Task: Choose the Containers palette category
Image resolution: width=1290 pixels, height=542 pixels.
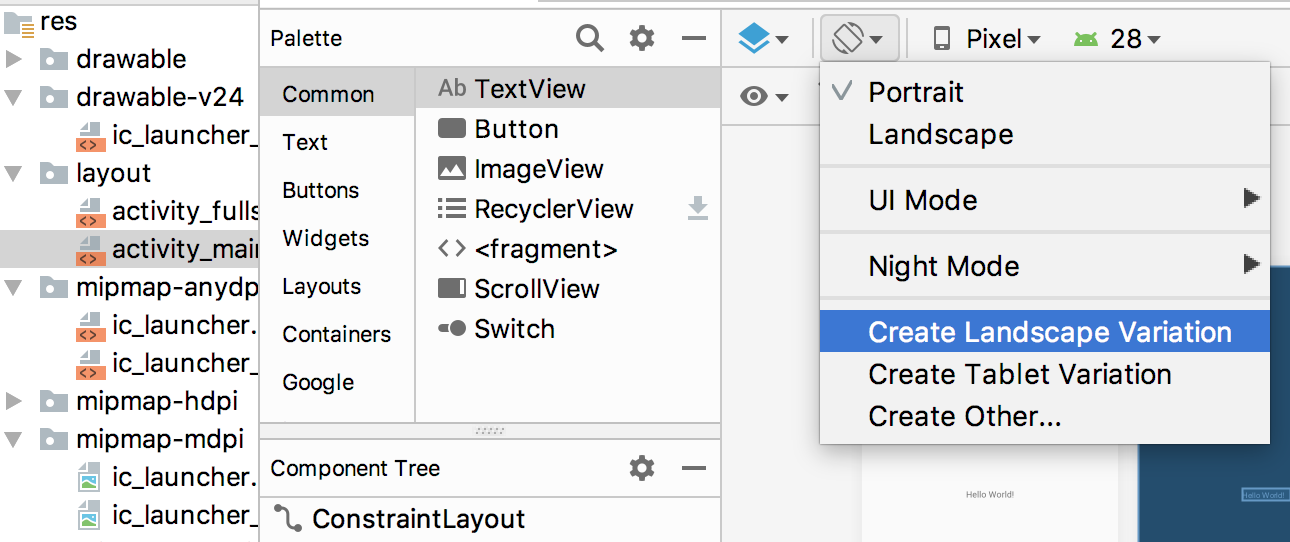Action: [x=338, y=334]
